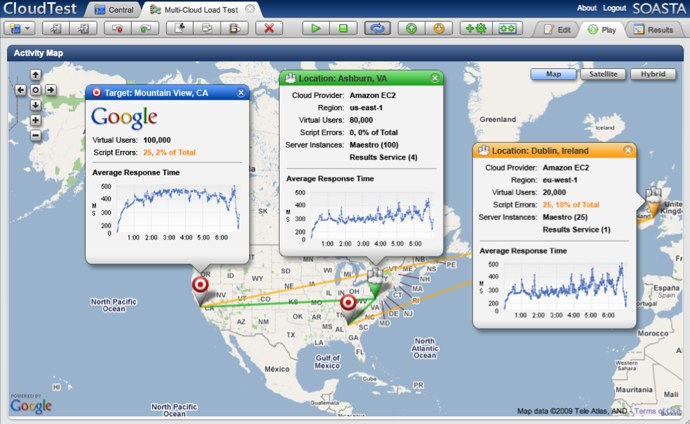
Task: Close the Mountain View target popup
Action: coord(241,93)
